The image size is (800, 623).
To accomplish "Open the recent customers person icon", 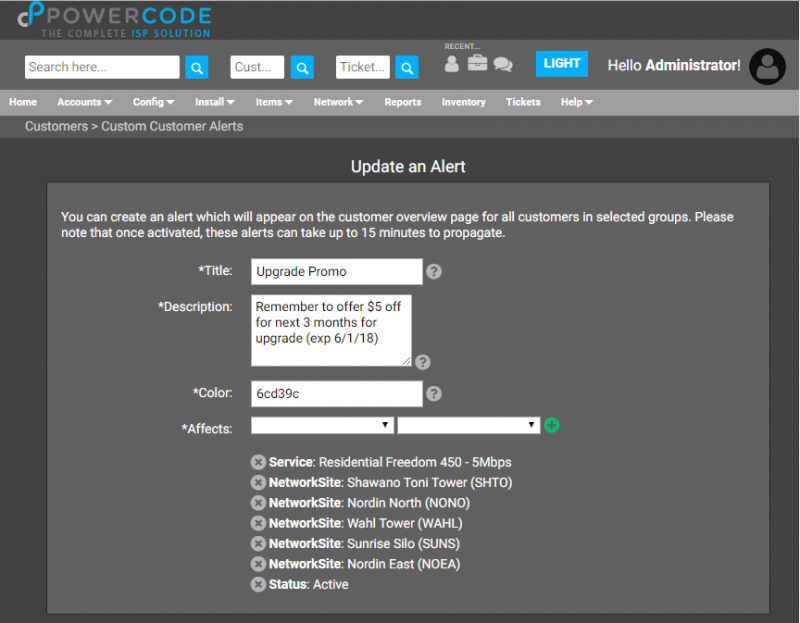I will pos(451,64).
